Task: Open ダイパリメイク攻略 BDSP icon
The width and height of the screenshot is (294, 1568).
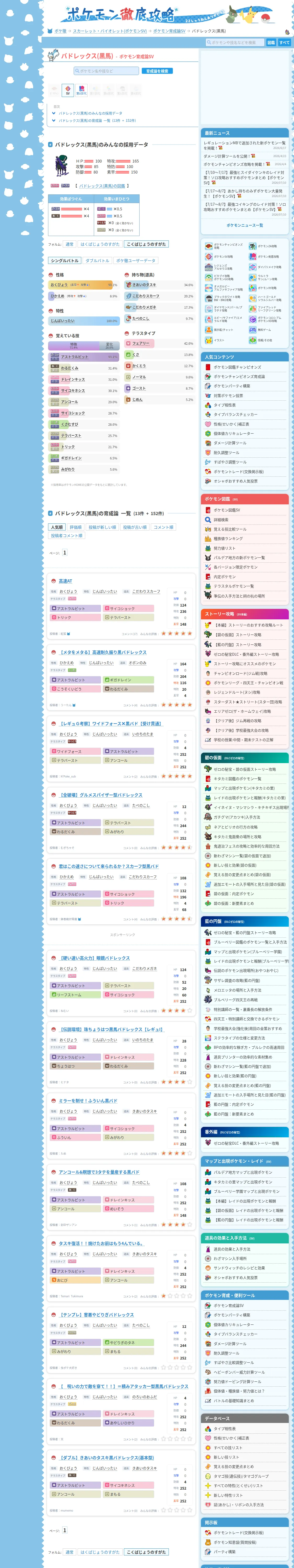Action: [x=253, y=267]
